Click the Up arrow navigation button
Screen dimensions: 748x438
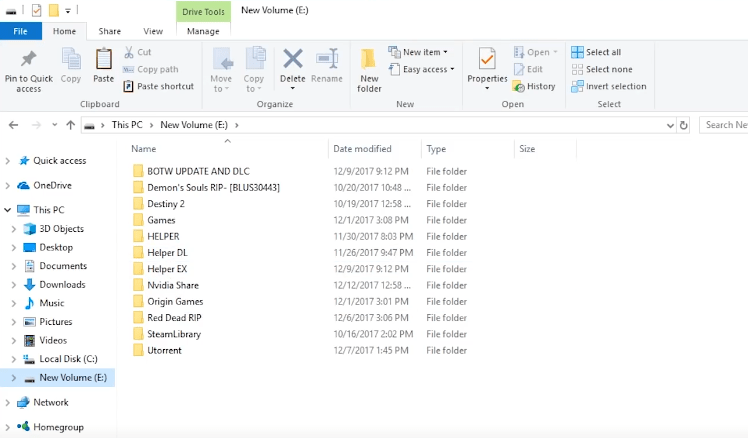tap(70, 125)
